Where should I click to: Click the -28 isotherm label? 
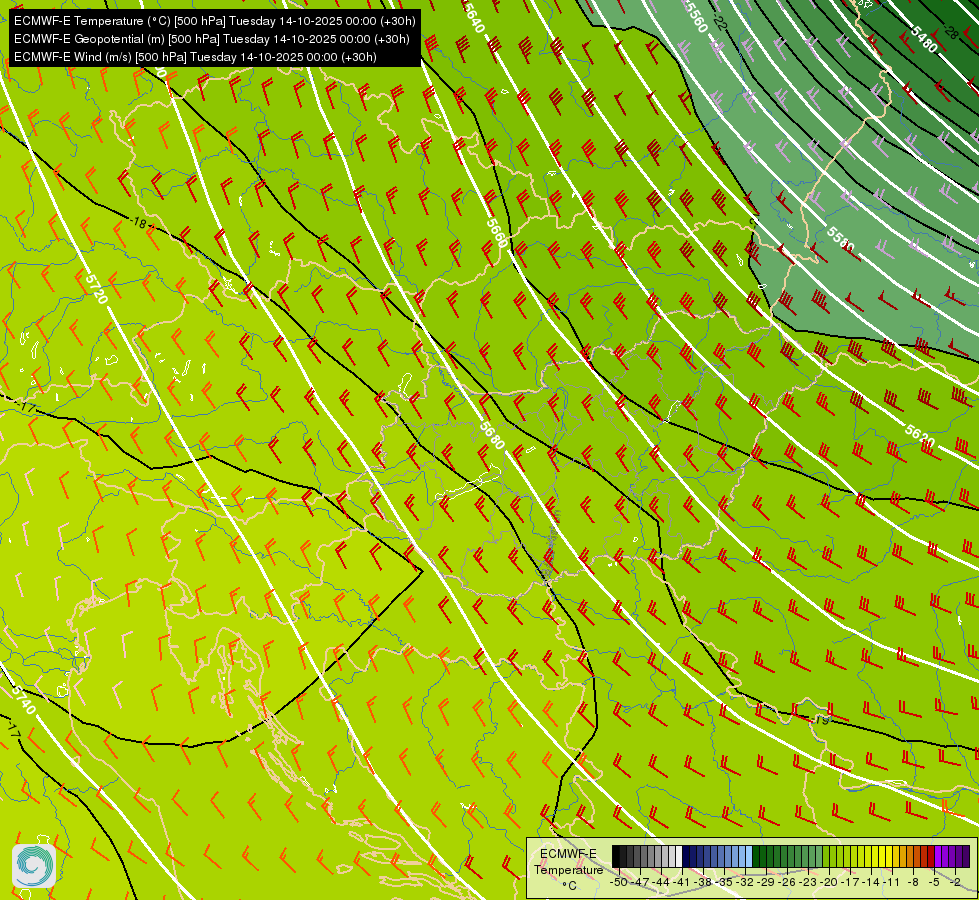(x=950, y=32)
